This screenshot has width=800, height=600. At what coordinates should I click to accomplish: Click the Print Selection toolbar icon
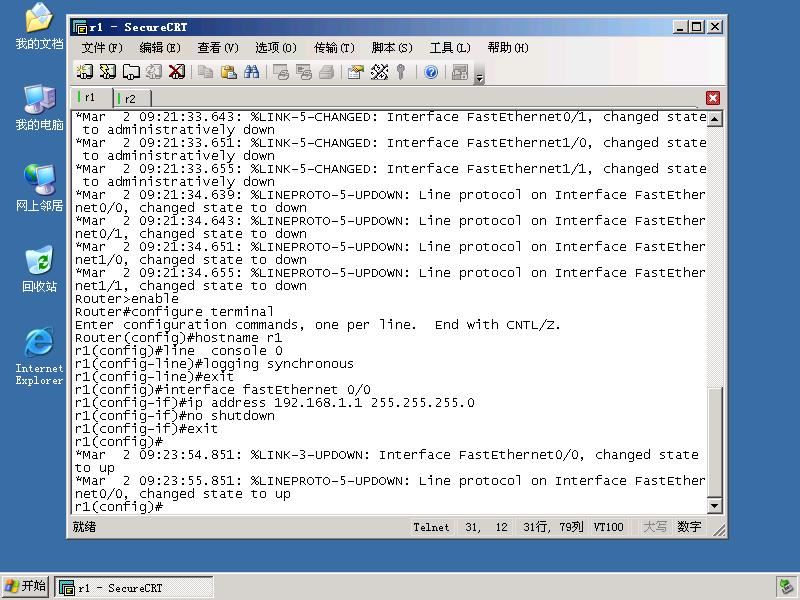[x=304, y=72]
